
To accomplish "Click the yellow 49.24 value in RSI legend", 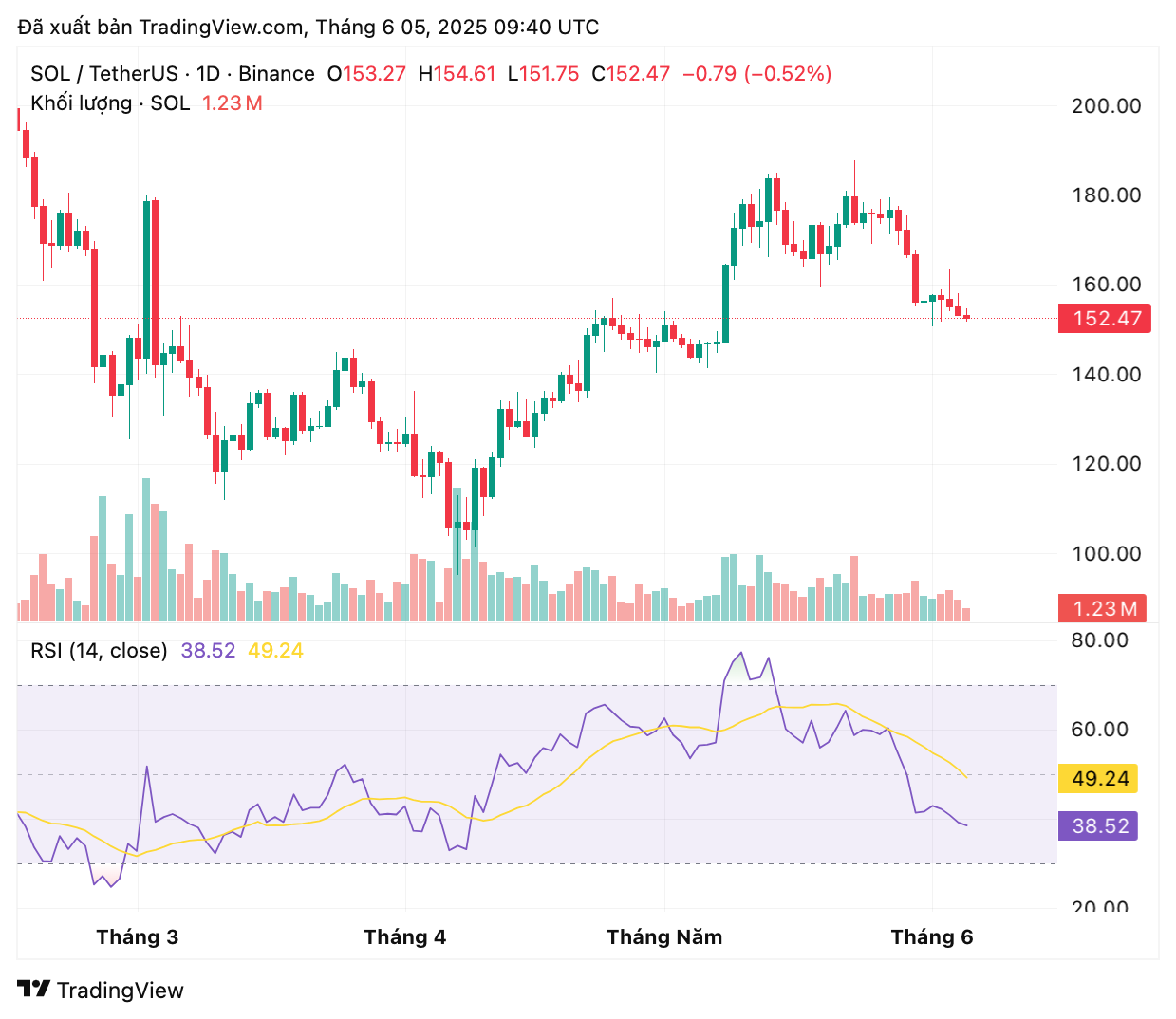I will 275,651.
